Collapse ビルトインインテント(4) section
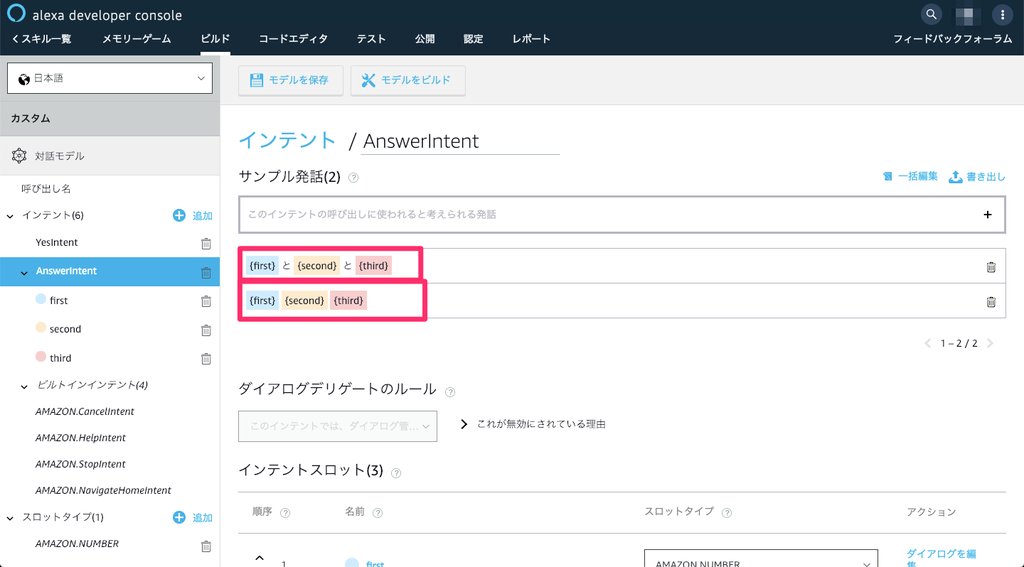This screenshot has width=1024, height=567. tap(24, 387)
